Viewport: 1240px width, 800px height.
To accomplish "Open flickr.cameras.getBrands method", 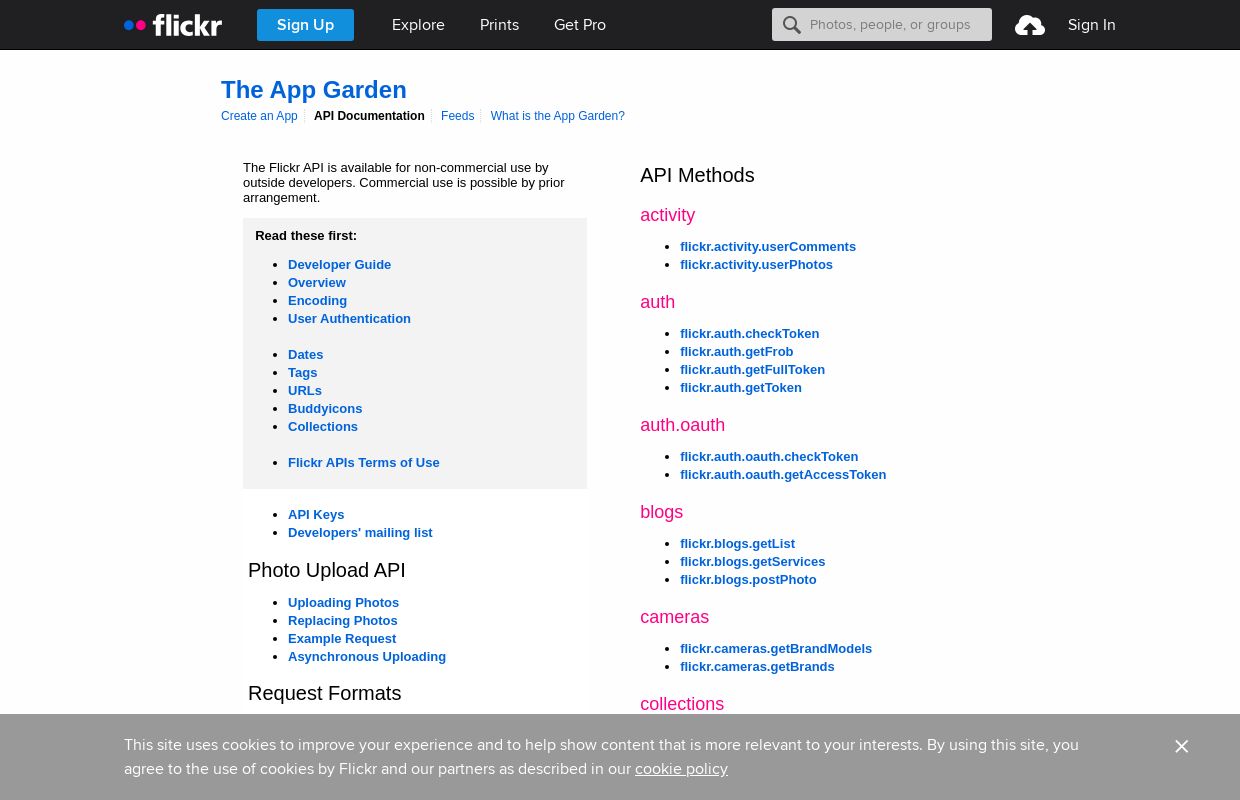I will pos(757,667).
